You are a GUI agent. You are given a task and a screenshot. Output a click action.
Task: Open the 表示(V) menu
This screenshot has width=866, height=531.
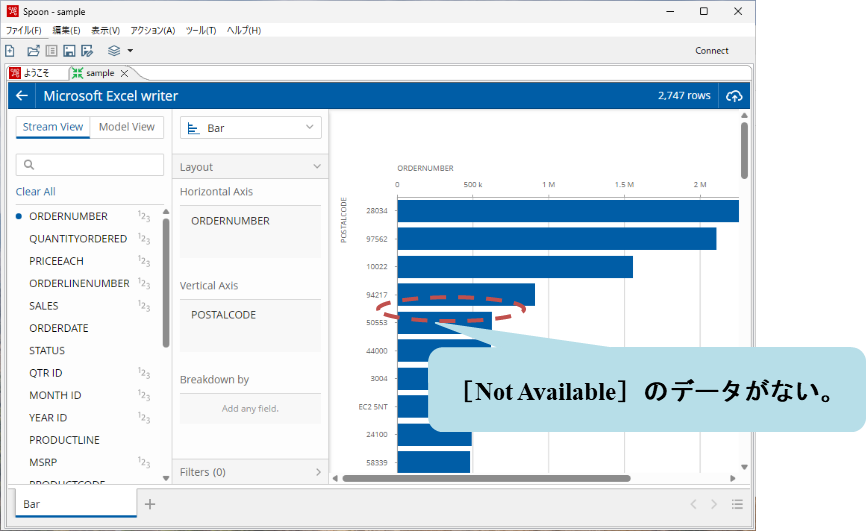click(105, 30)
